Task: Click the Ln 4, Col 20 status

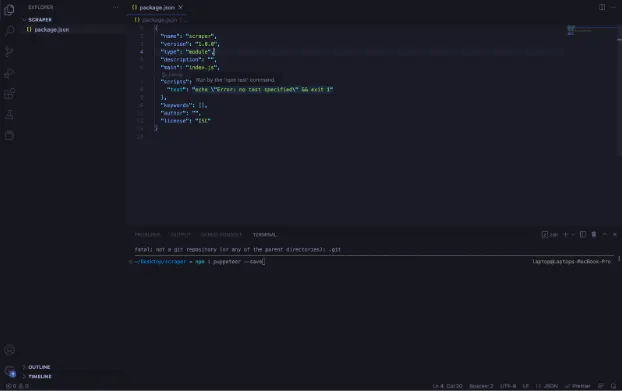Action: click(447, 386)
